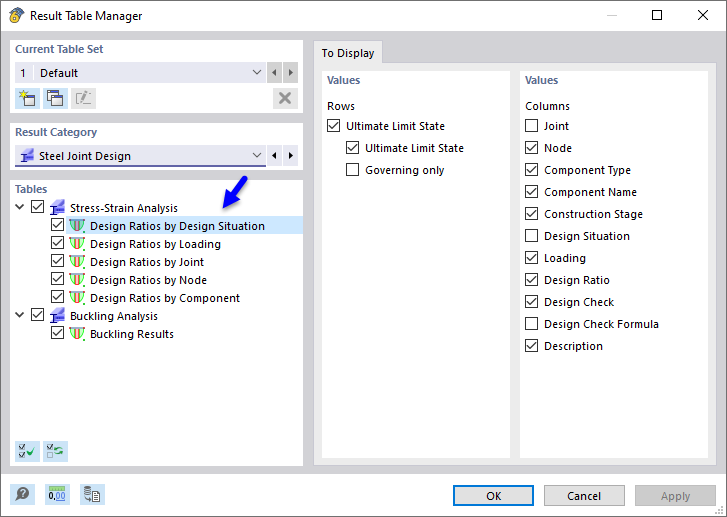Open the help search icon
This screenshot has width=727, height=517.
pyautogui.click(x=22, y=494)
